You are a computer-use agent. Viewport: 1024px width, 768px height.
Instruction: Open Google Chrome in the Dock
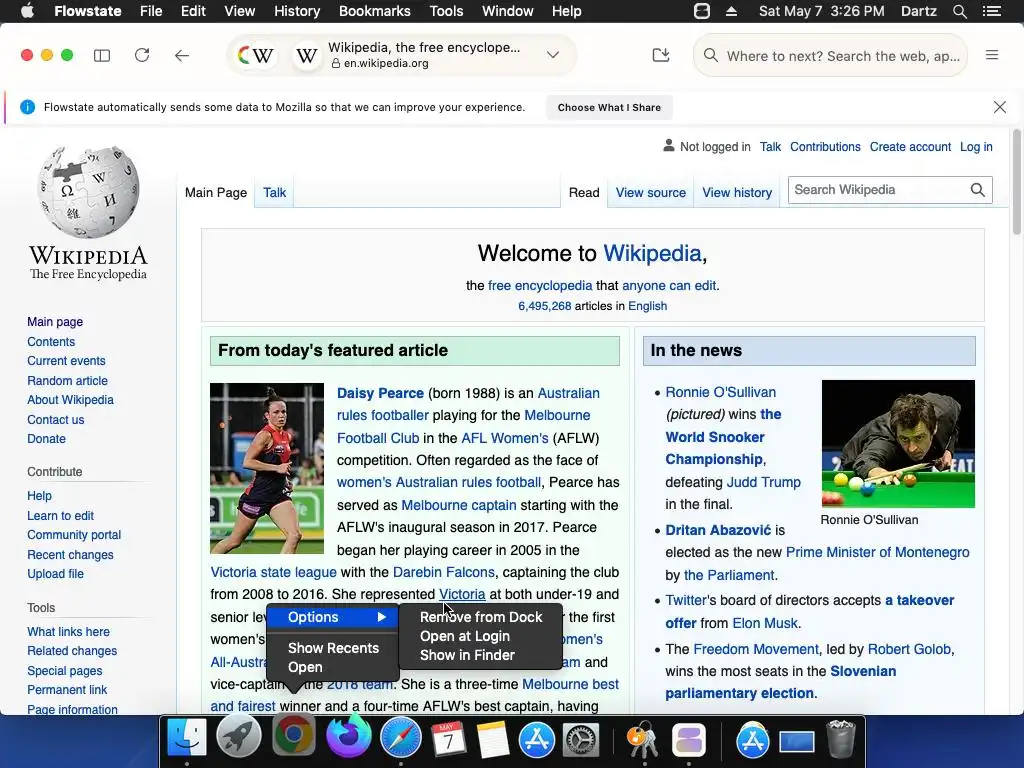[x=293, y=735]
